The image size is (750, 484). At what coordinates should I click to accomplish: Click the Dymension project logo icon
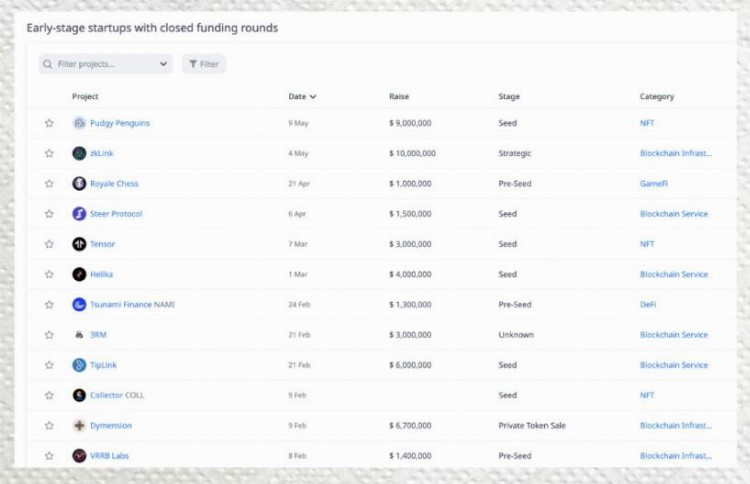79,425
